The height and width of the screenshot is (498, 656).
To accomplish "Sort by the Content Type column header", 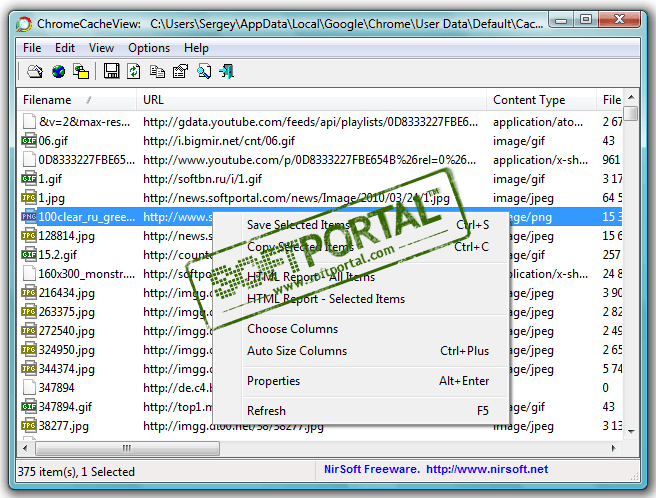I will tap(542, 100).
